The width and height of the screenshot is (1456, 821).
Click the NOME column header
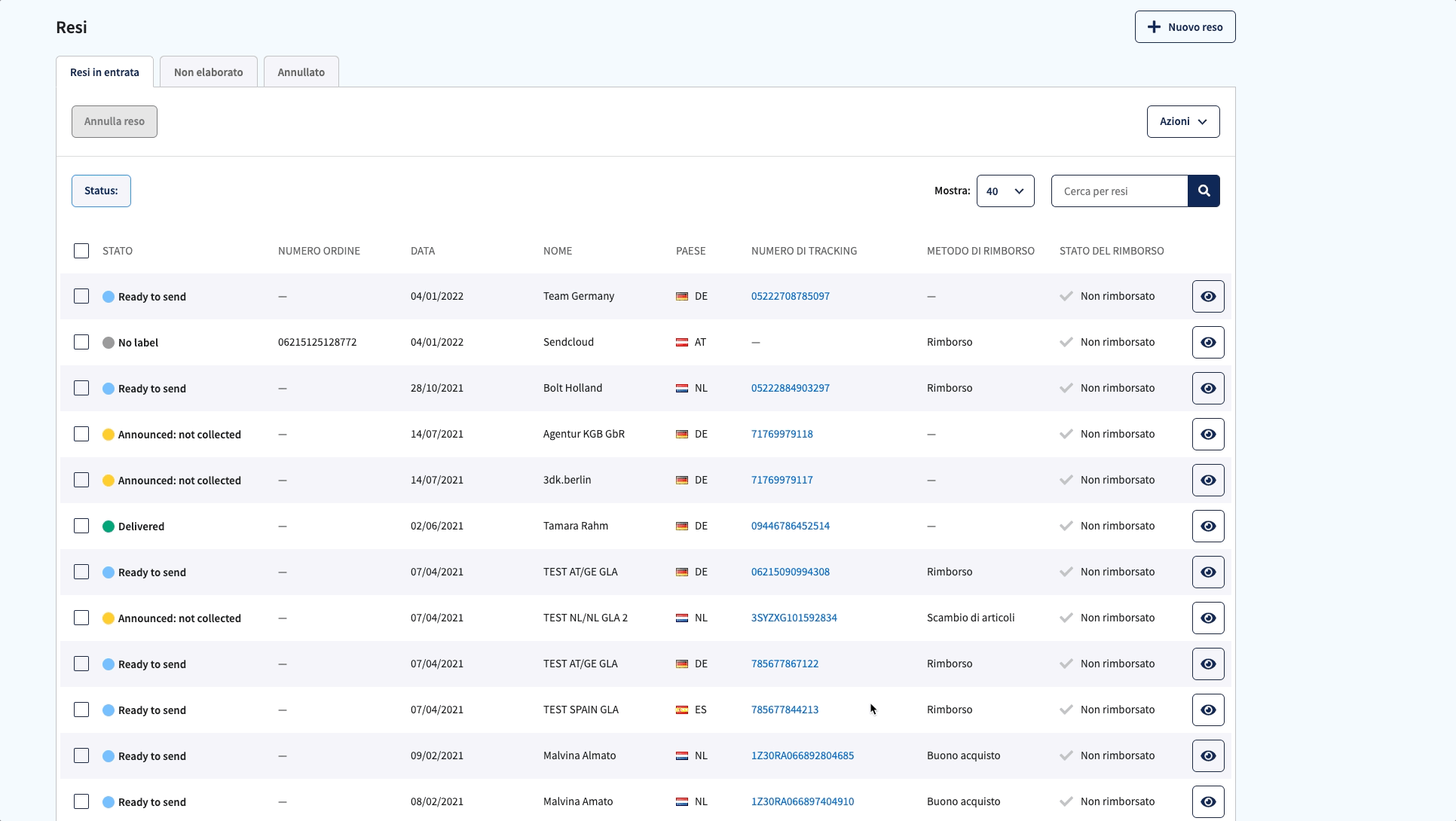[558, 251]
